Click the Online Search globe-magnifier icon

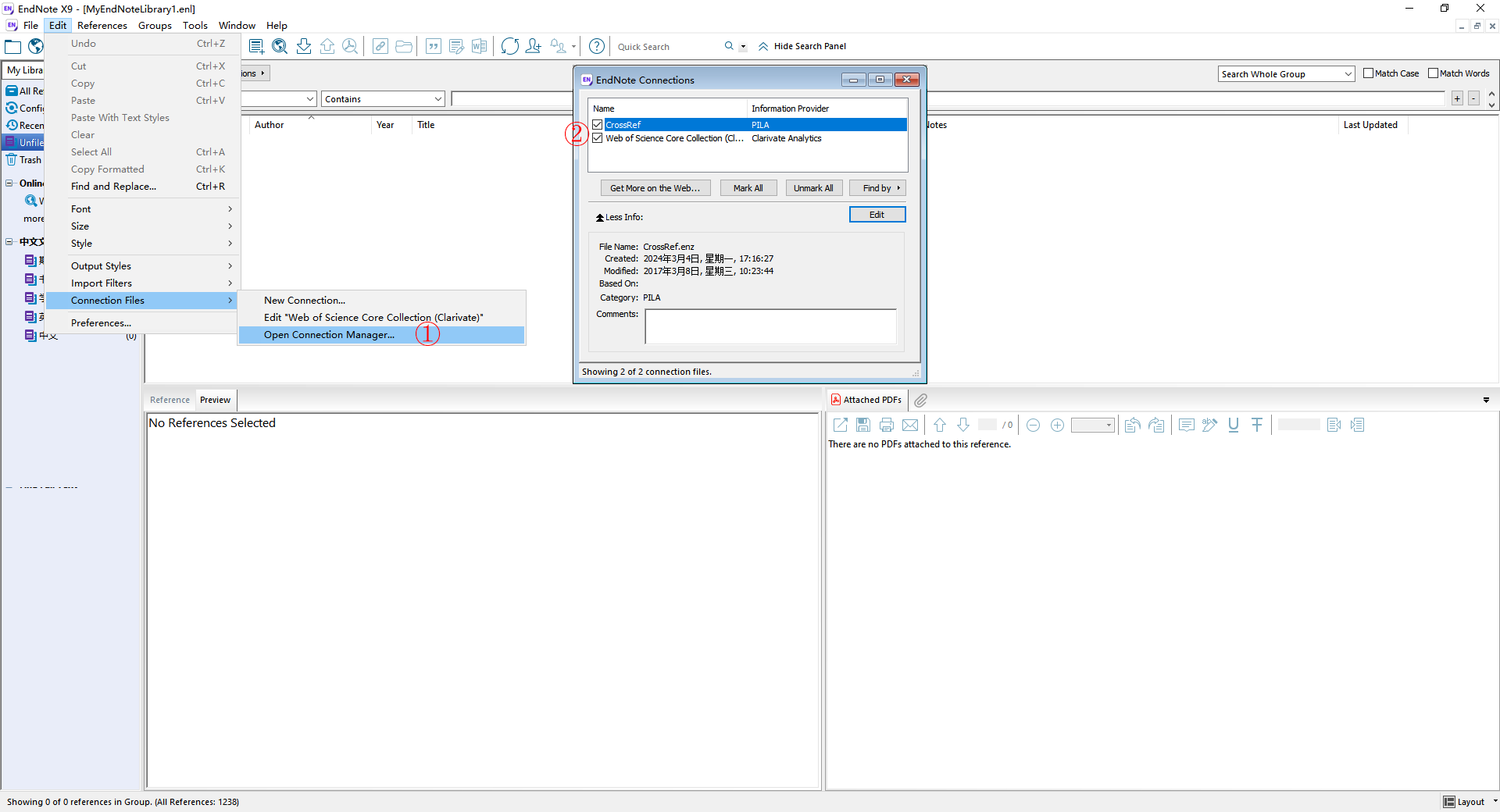coord(280,46)
